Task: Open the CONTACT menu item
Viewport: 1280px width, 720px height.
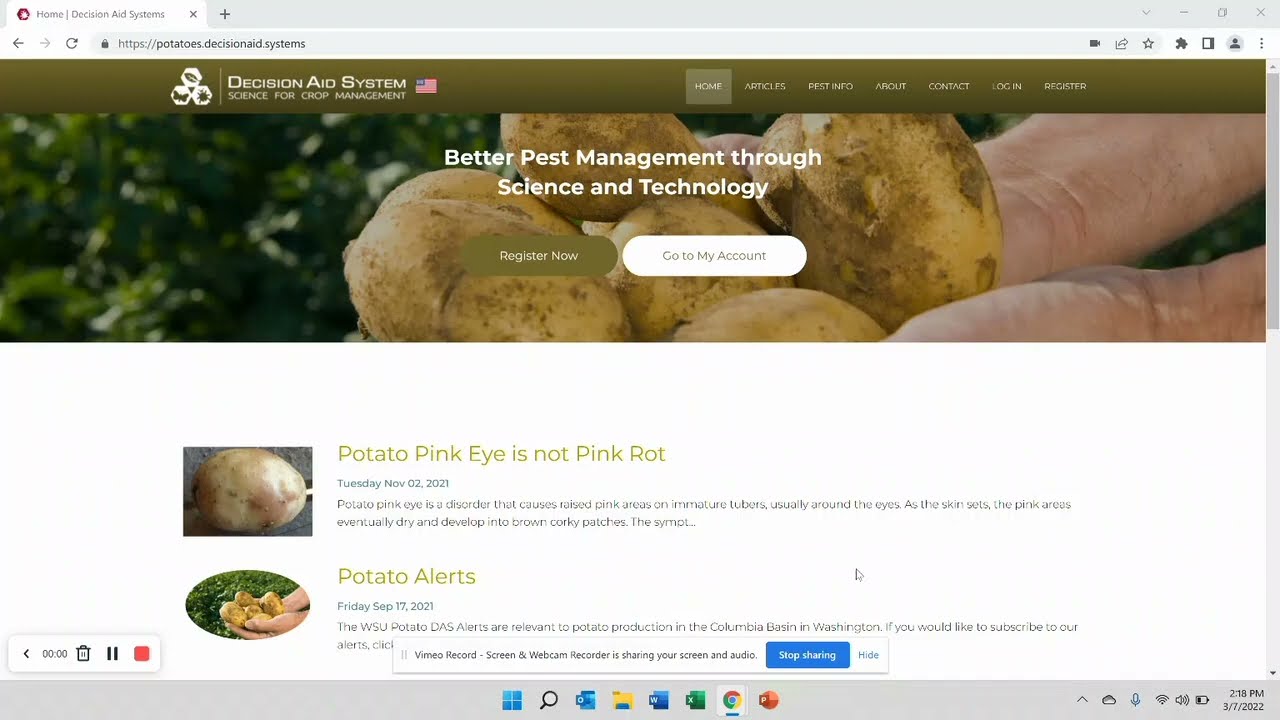Action: tap(949, 86)
